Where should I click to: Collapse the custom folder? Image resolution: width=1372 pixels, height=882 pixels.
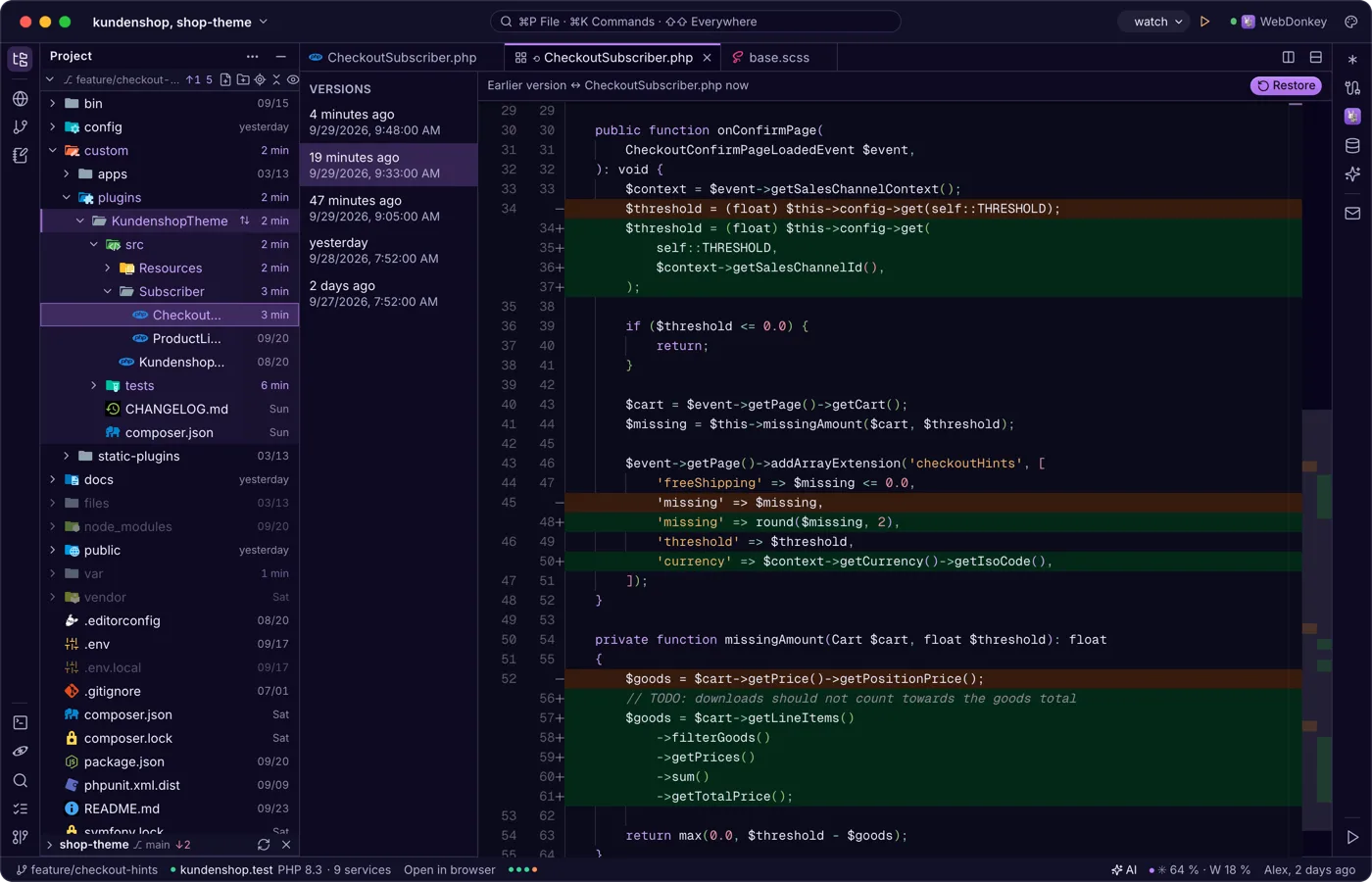point(53,150)
